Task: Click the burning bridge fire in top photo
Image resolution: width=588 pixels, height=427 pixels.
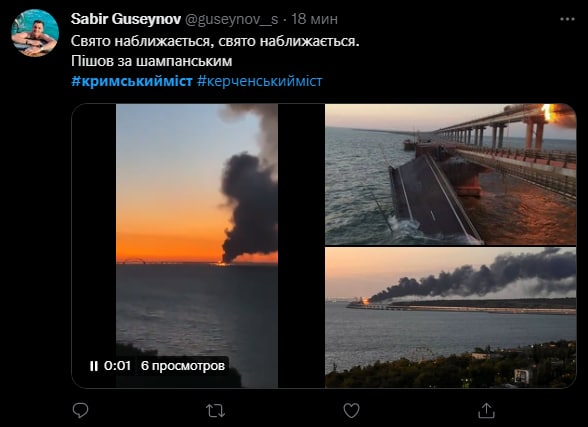Action: click(x=548, y=113)
